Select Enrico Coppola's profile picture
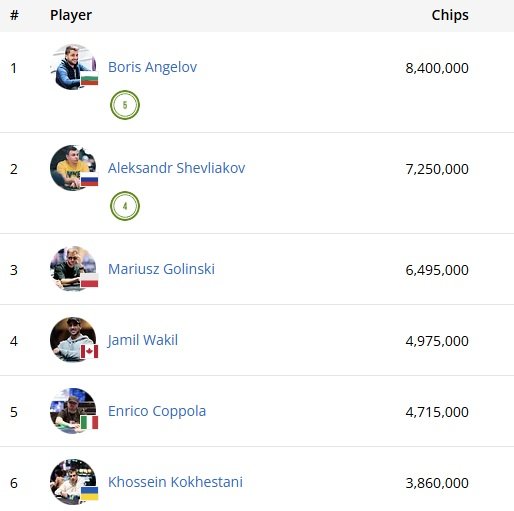The width and height of the screenshot is (514, 511). click(x=73, y=411)
